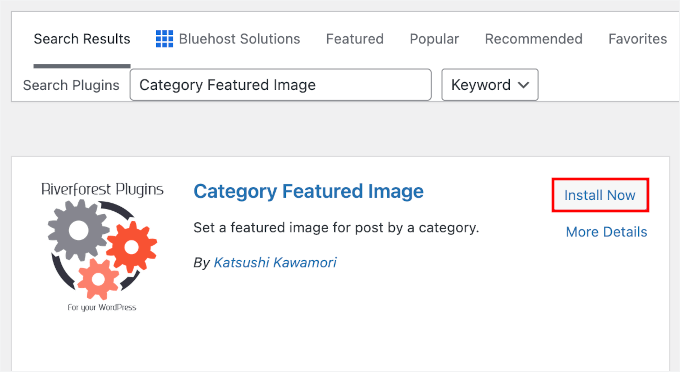Switch to Bluehost Solutions tab

(228, 39)
